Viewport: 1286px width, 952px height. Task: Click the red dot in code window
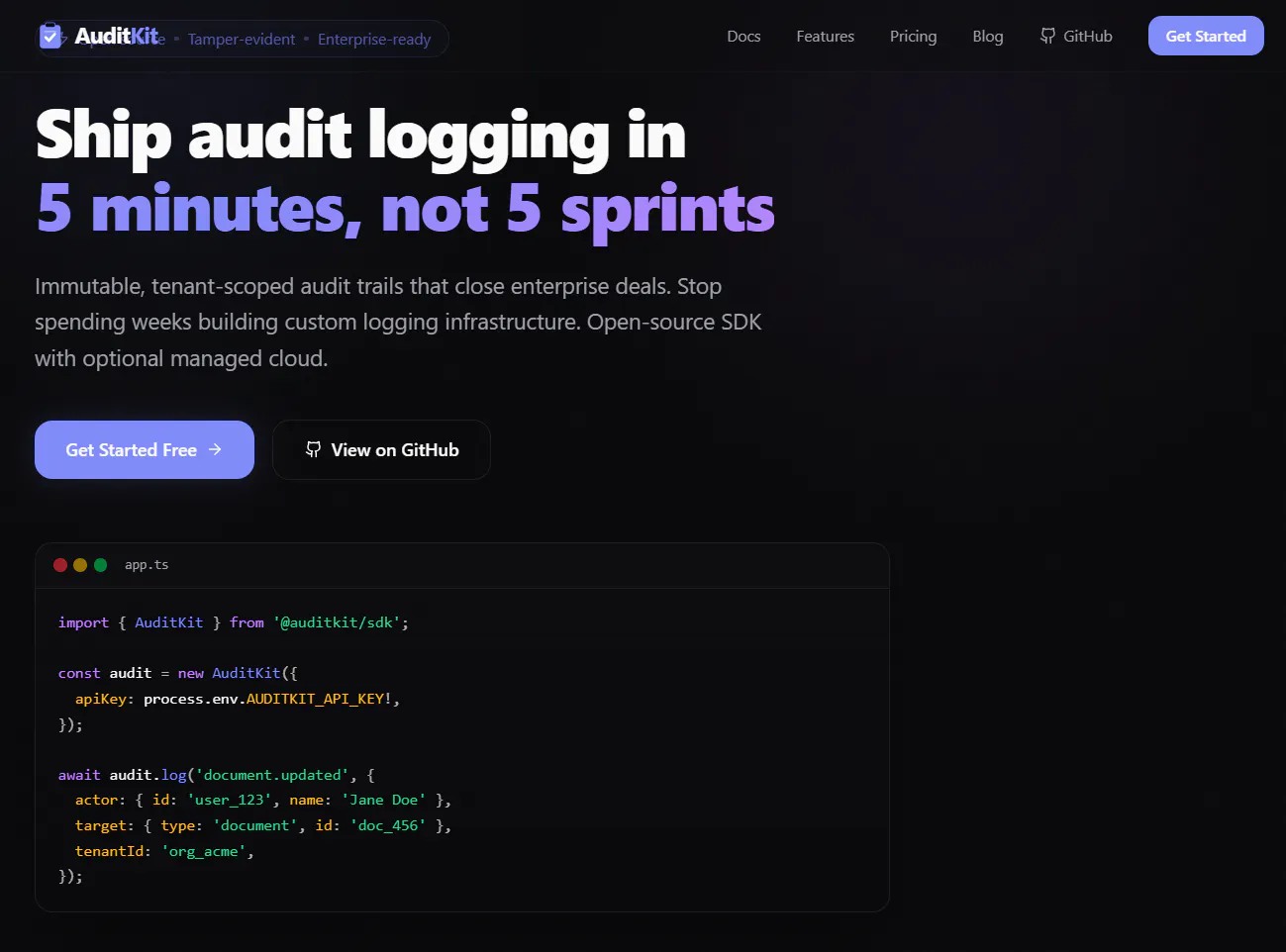point(60,565)
